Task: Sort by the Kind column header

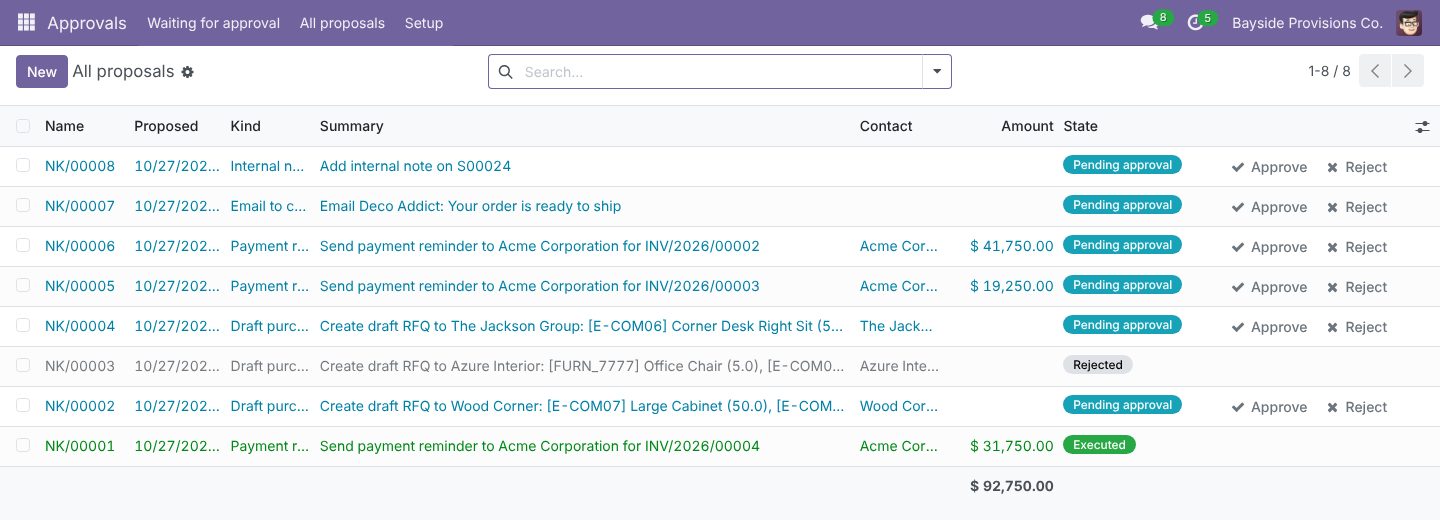Action: coord(246,126)
